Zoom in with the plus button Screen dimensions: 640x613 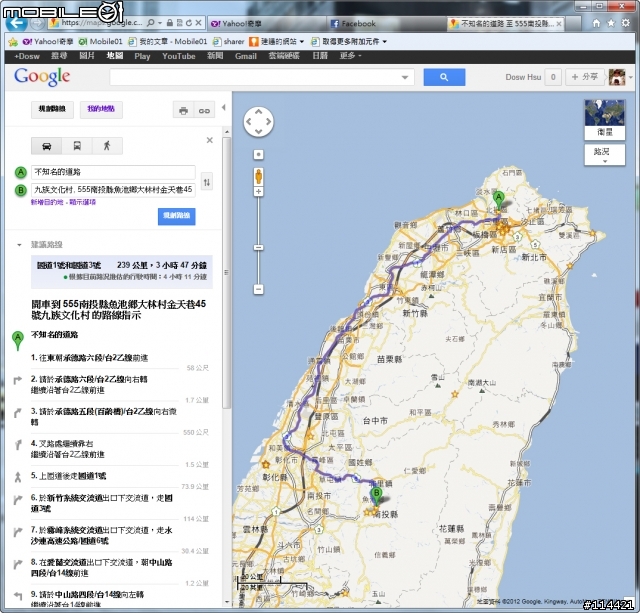click(x=258, y=191)
